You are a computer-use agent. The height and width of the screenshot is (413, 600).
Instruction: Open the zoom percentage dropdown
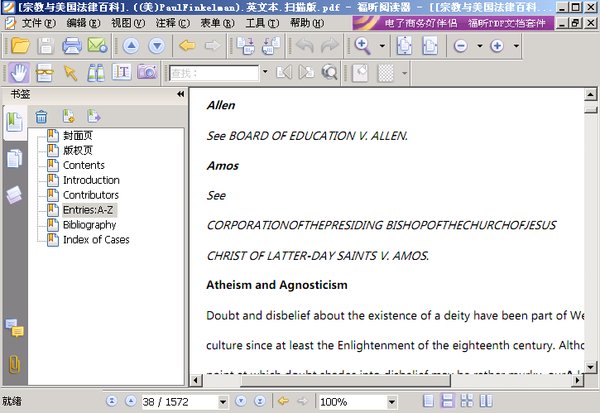pos(391,402)
